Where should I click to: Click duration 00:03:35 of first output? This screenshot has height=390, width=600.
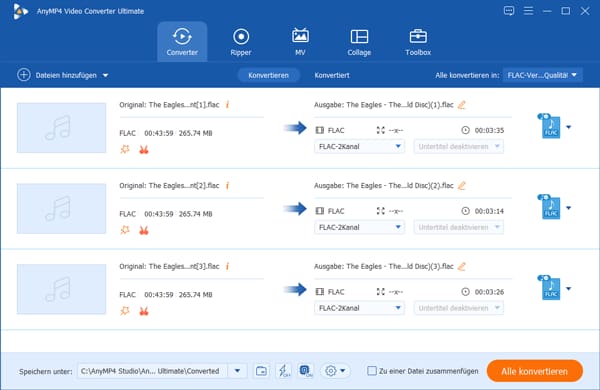pyautogui.click(x=489, y=131)
